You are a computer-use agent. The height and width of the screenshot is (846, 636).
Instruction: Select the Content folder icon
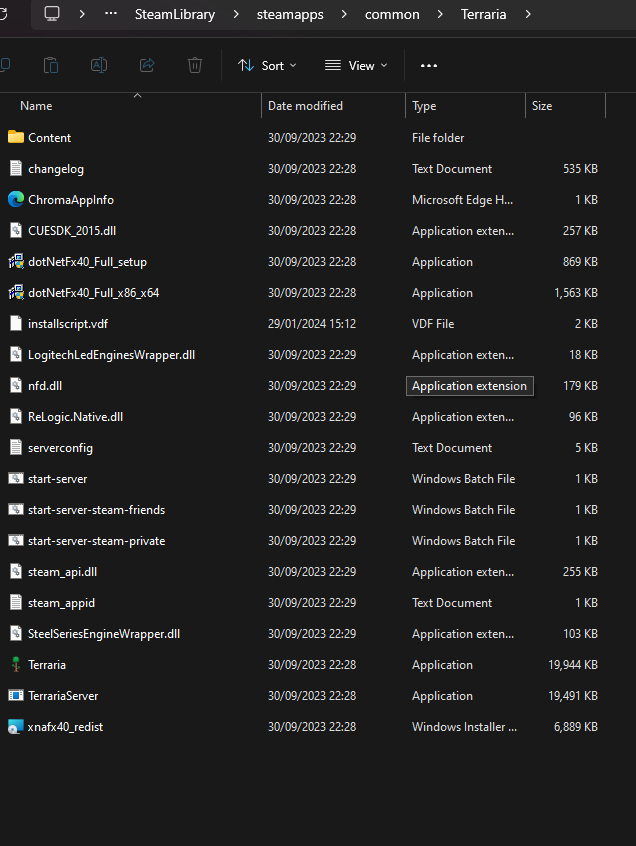coord(16,137)
